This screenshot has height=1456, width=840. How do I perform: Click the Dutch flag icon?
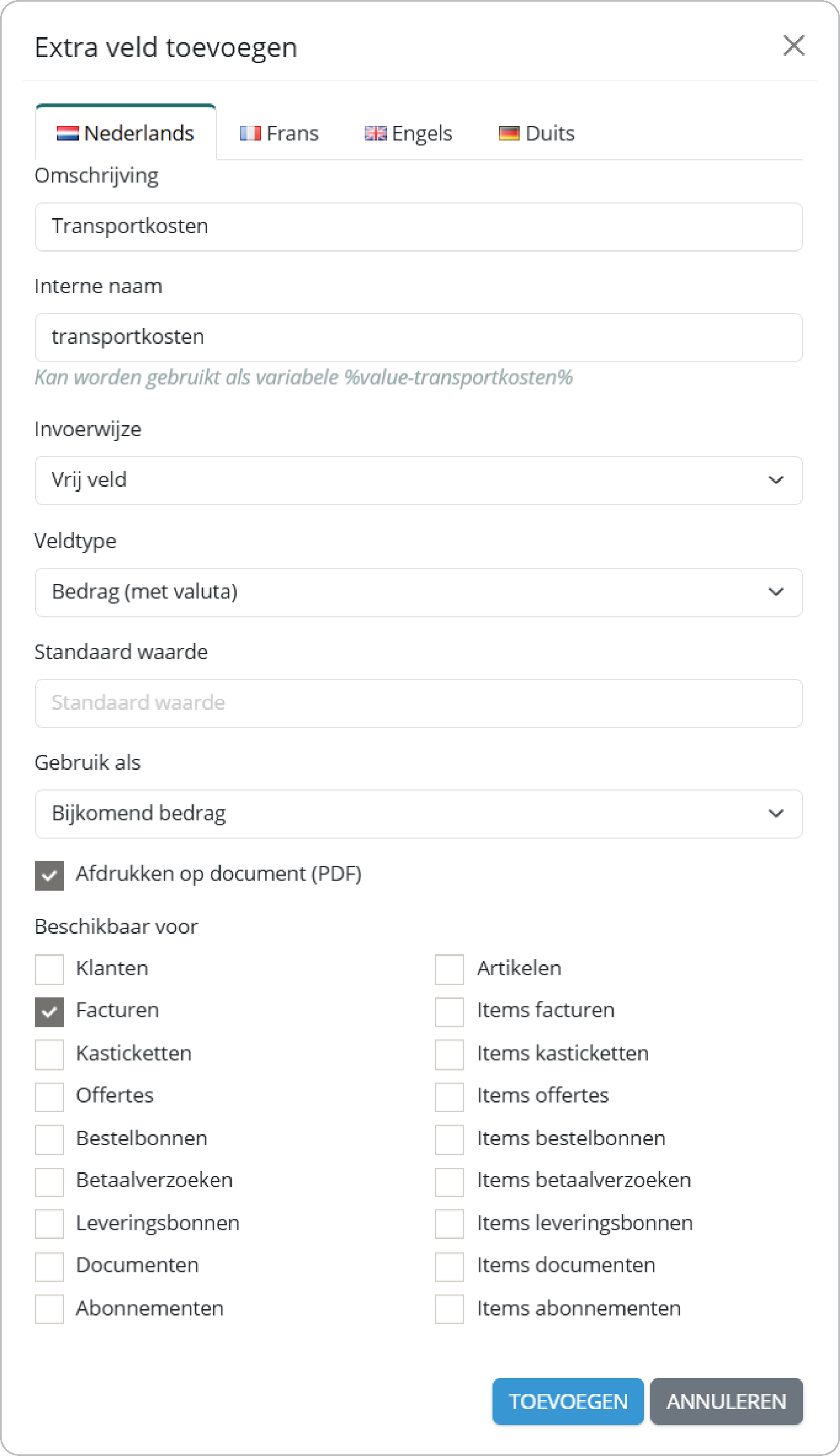coord(68,134)
